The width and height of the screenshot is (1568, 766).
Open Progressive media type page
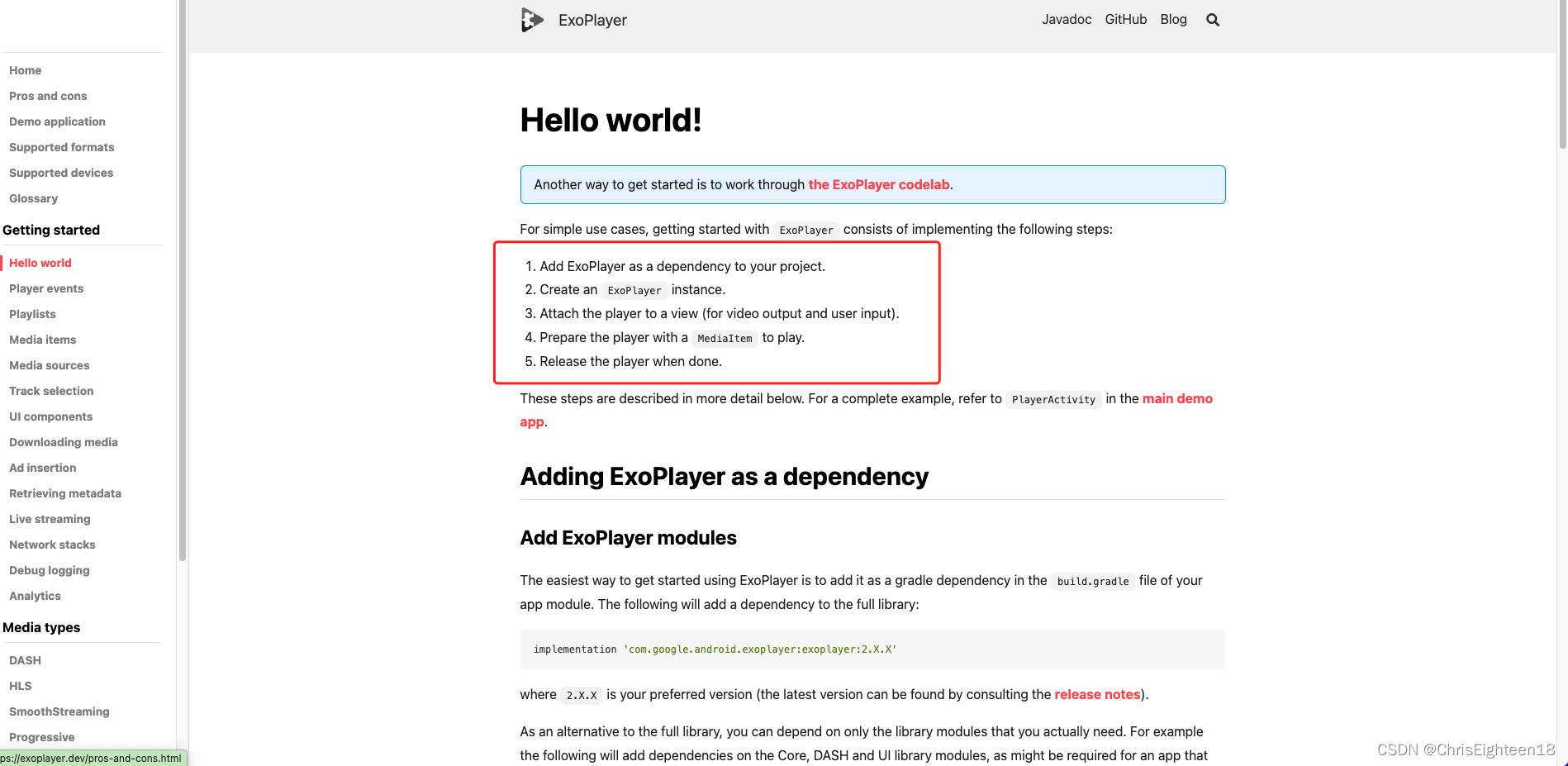(x=42, y=737)
